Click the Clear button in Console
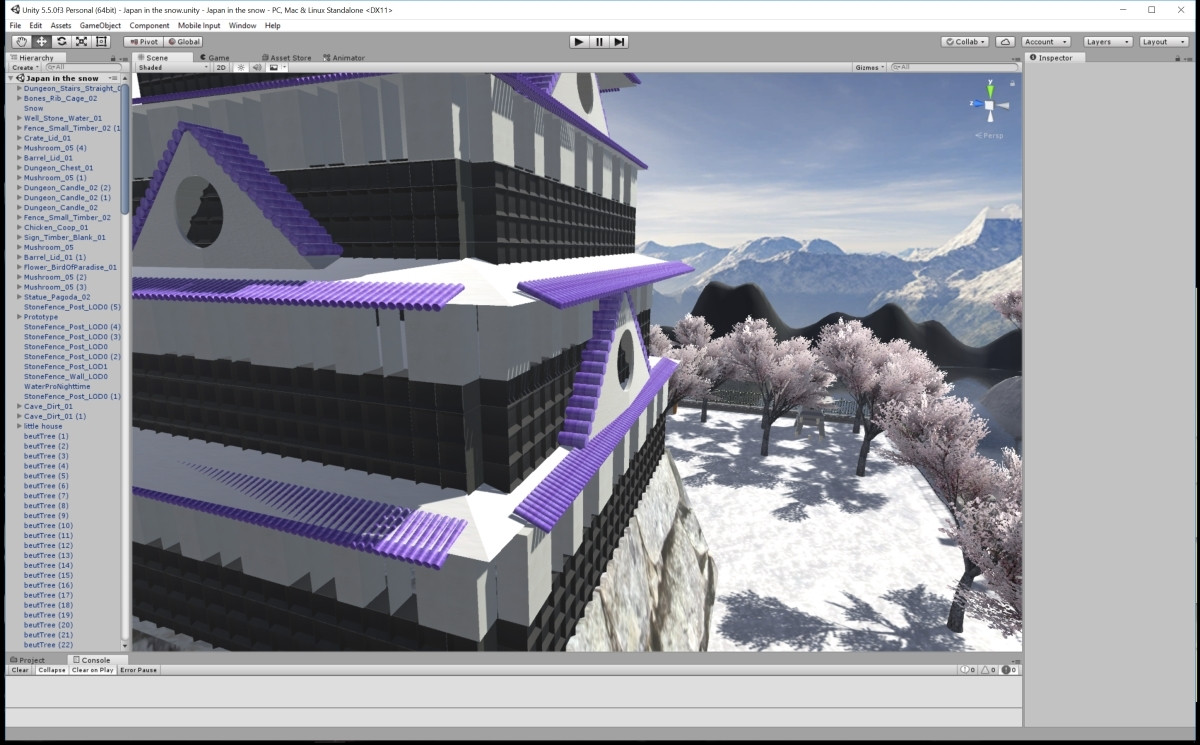 pyautogui.click(x=20, y=670)
